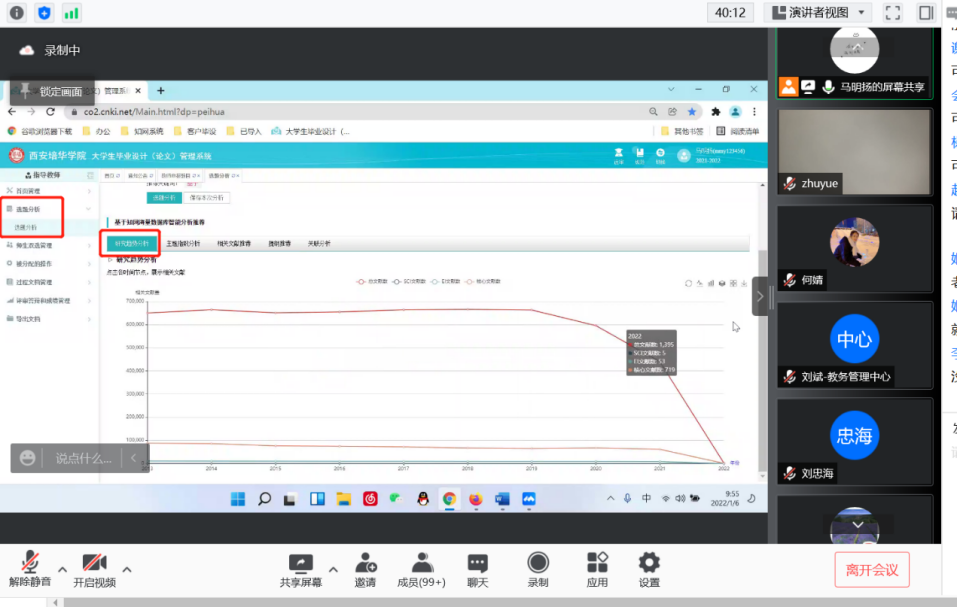The height and width of the screenshot is (607, 957).
Task: Open meeting Settings (设置)
Action: [649, 569]
